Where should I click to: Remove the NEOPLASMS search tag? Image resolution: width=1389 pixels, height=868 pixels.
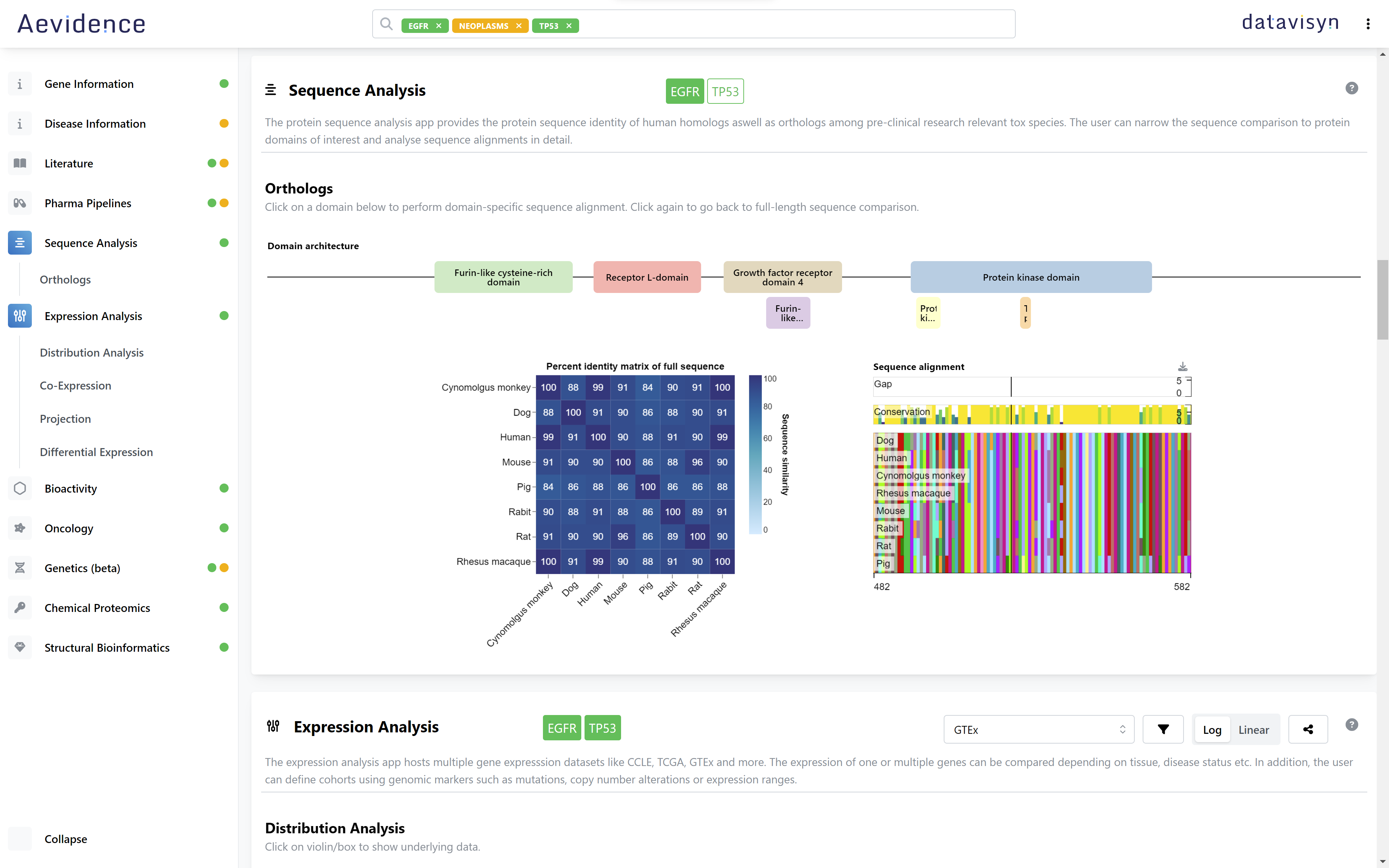coord(519,26)
